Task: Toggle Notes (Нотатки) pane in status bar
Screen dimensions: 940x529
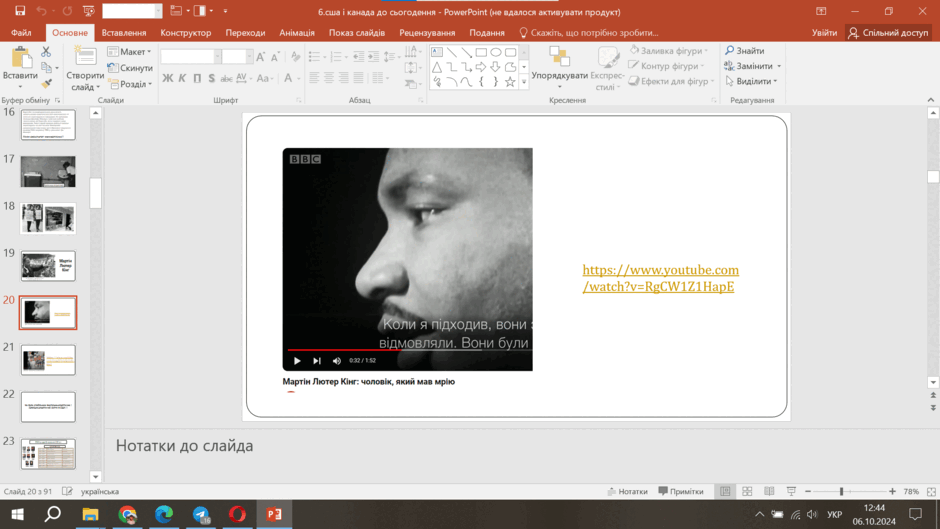Action: (x=627, y=491)
